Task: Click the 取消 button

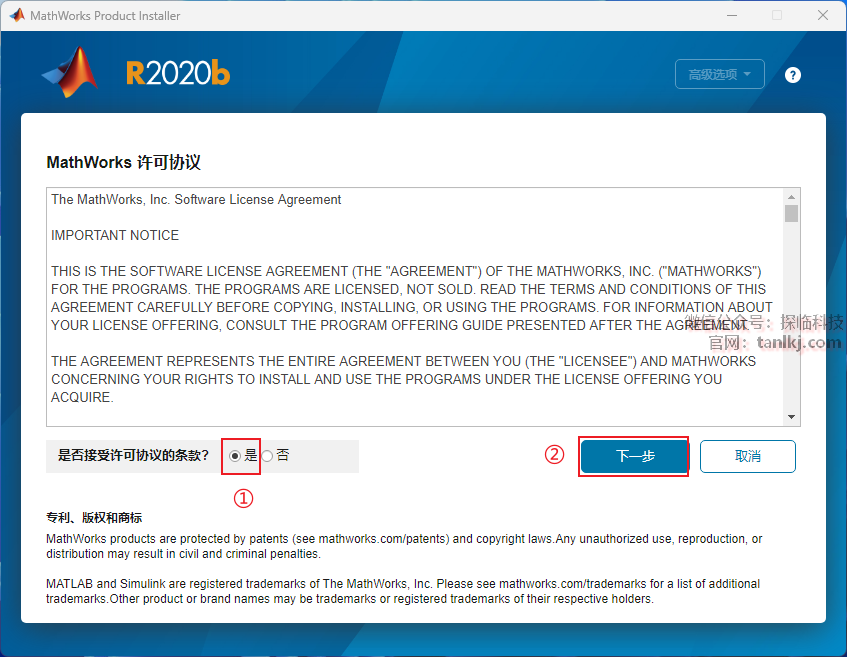Action: (x=748, y=457)
